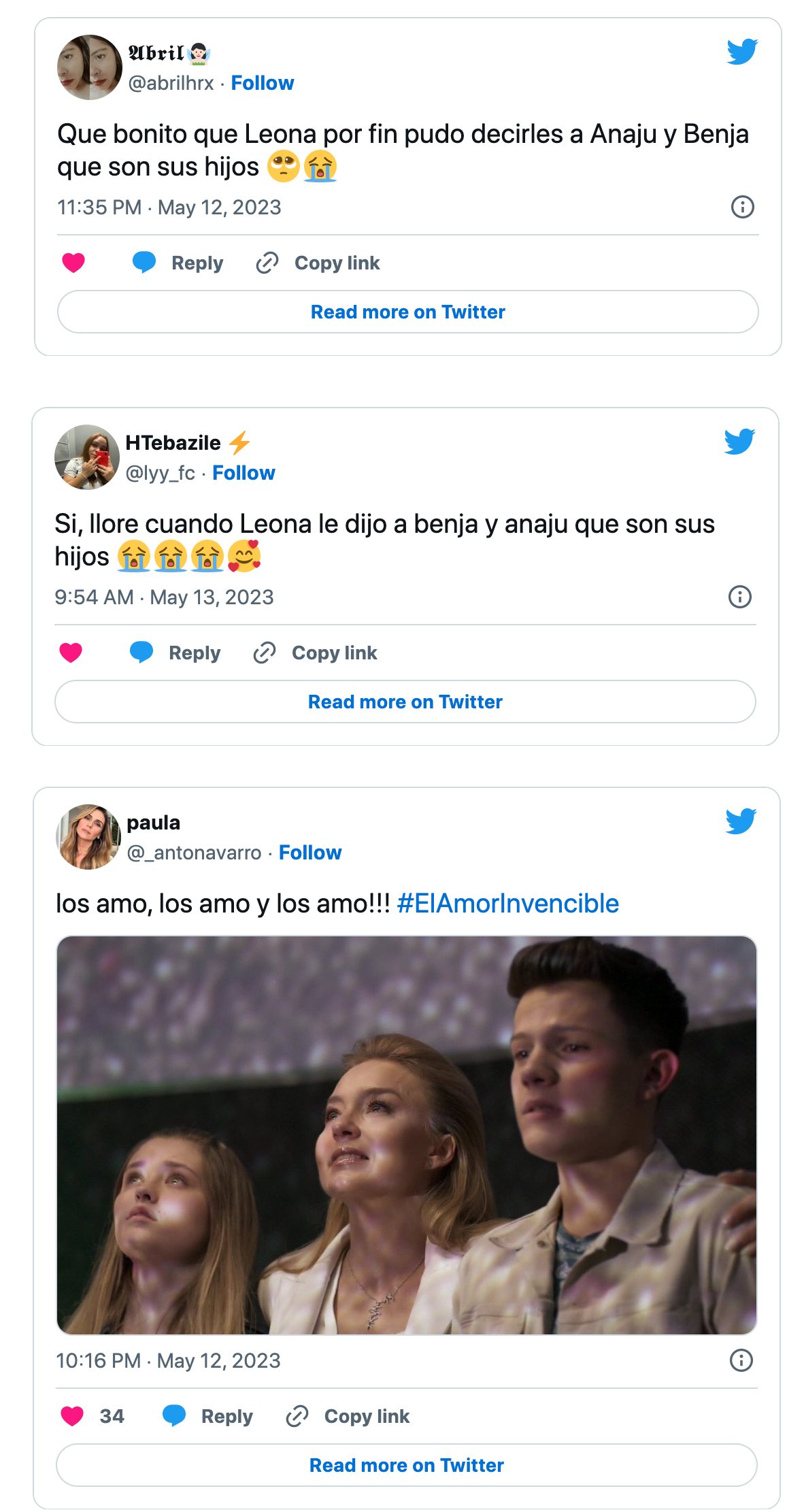Screen dimensions: 804x1512
Task: Click Copy link on Abril's tweet
Action: (x=337, y=263)
